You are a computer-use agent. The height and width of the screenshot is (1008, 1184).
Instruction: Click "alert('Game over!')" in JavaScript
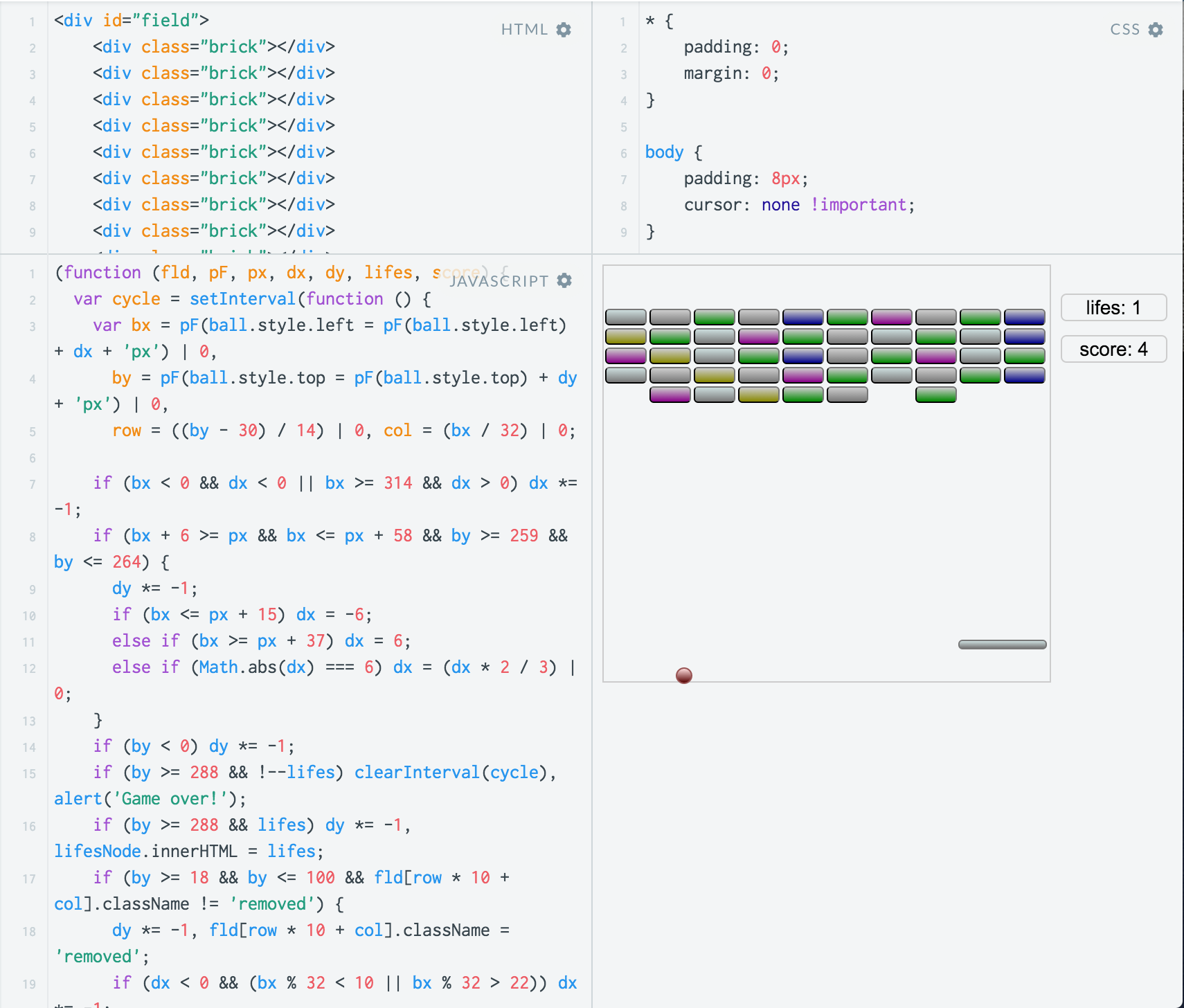(x=145, y=799)
